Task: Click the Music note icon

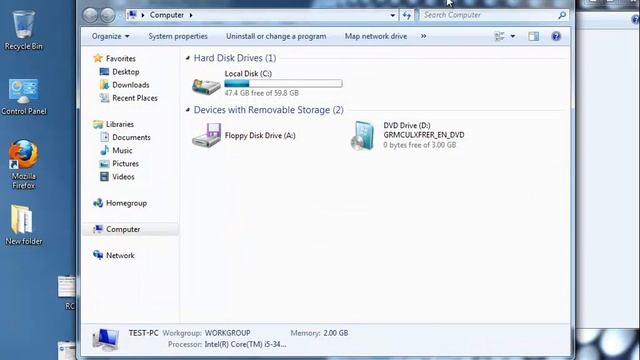Action: pyautogui.click(x=104, y=150)
